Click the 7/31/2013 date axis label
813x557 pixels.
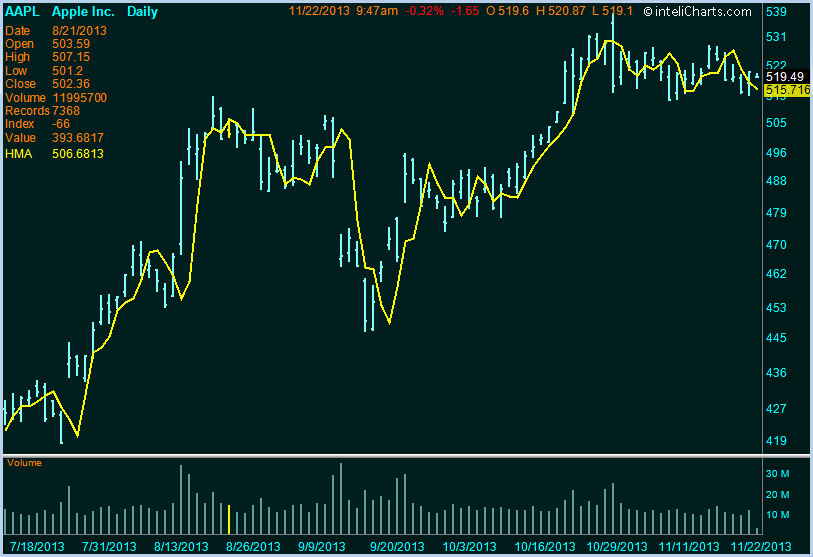(x=109, y=547)
